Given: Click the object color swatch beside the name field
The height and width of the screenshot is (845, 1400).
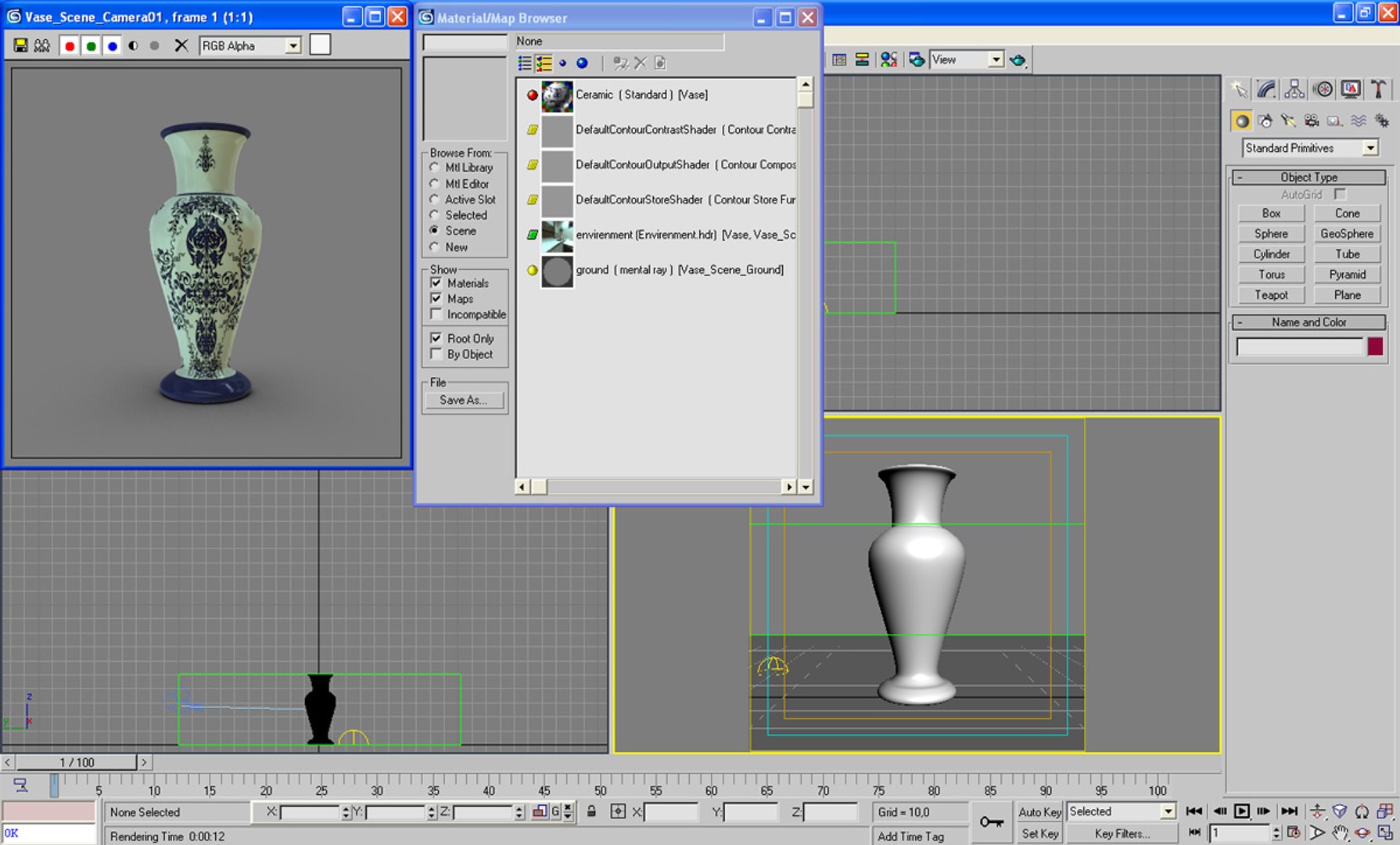Looking at the screenshot, I should pyautogui.click(x=1375, y=347).
